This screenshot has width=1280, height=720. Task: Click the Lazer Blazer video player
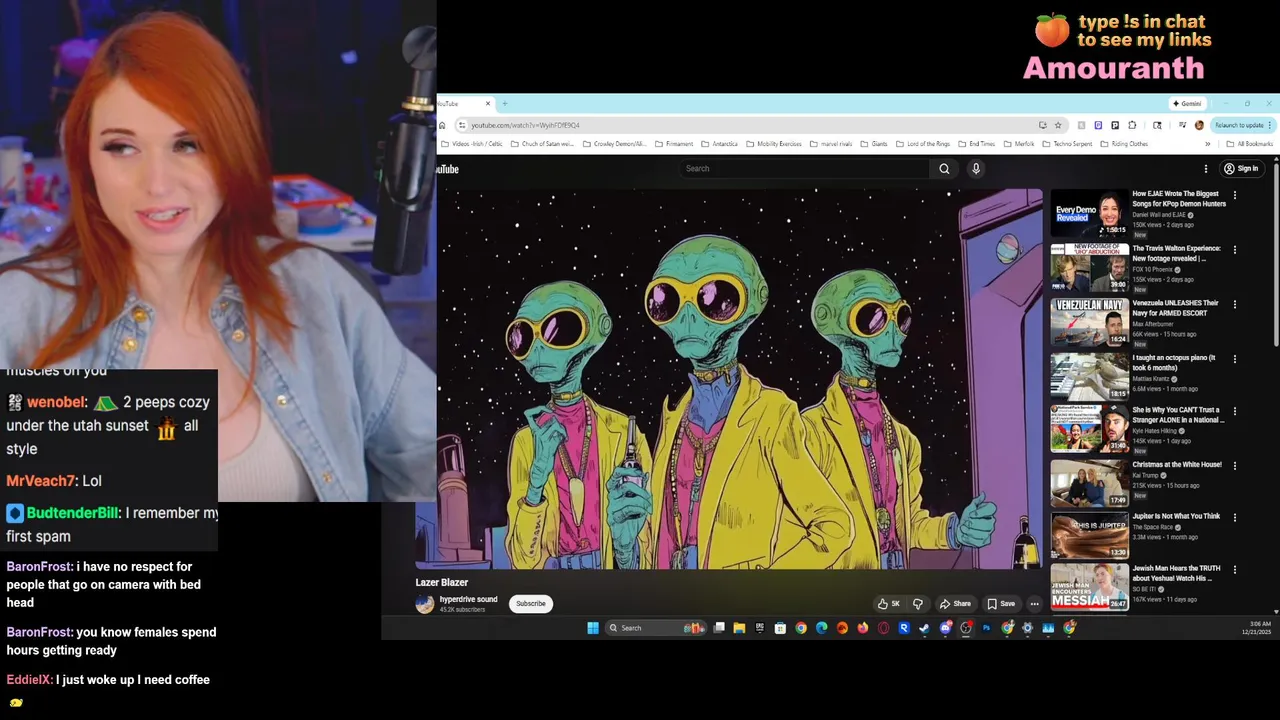(729, 379)
